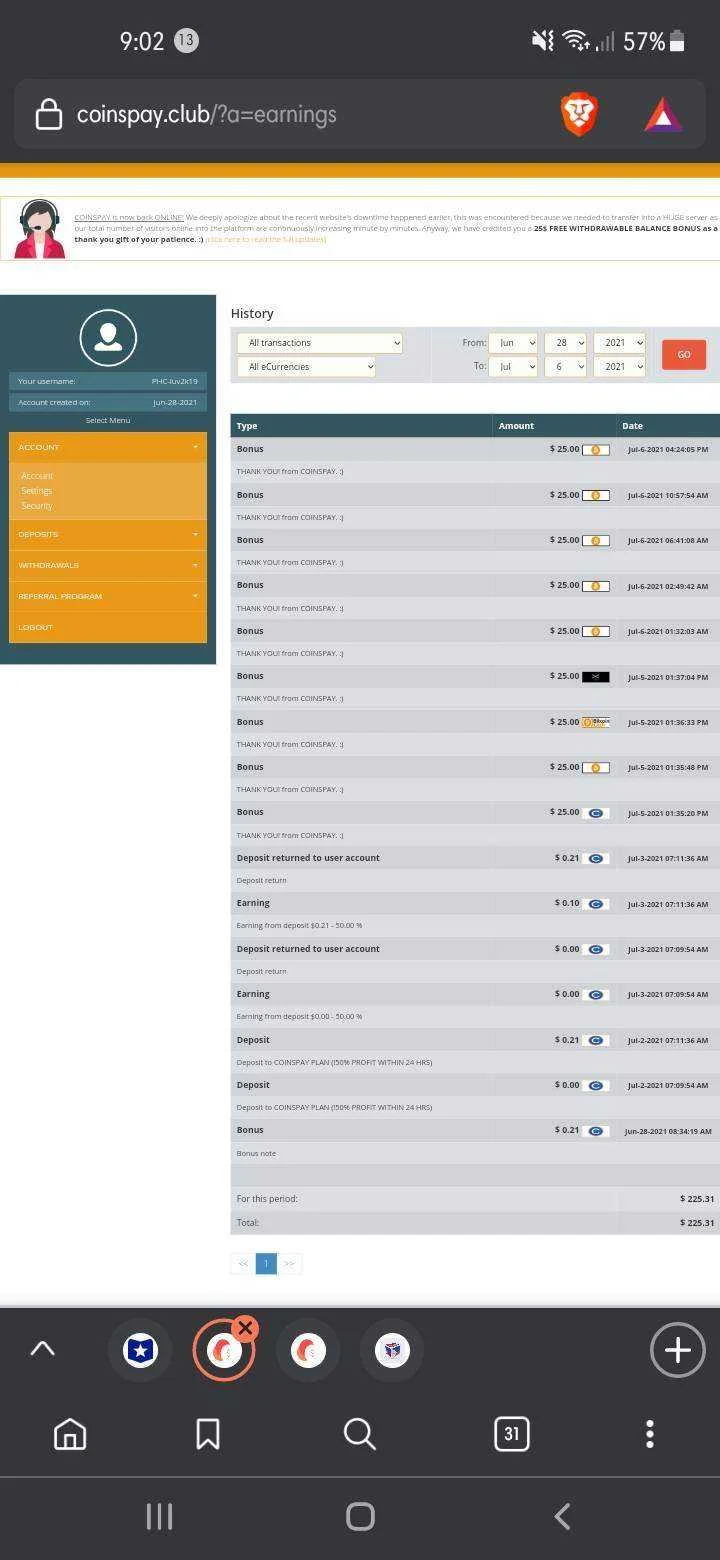Screen dimensions: 720x1560
Task: Tap Android home button
Action: (360, 1516)
